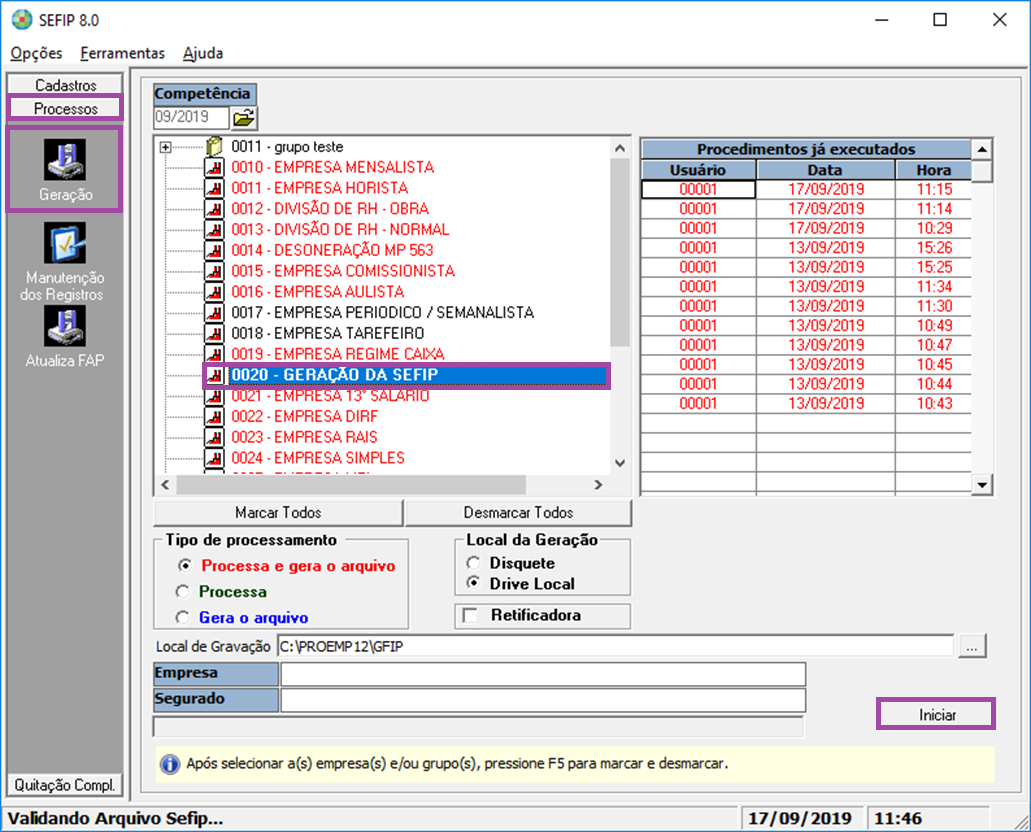Click company icon beside 0013 DIVISÃO DE RH - NORMAL
This screenshot has height=832, width=1031.
pos(214,230)
